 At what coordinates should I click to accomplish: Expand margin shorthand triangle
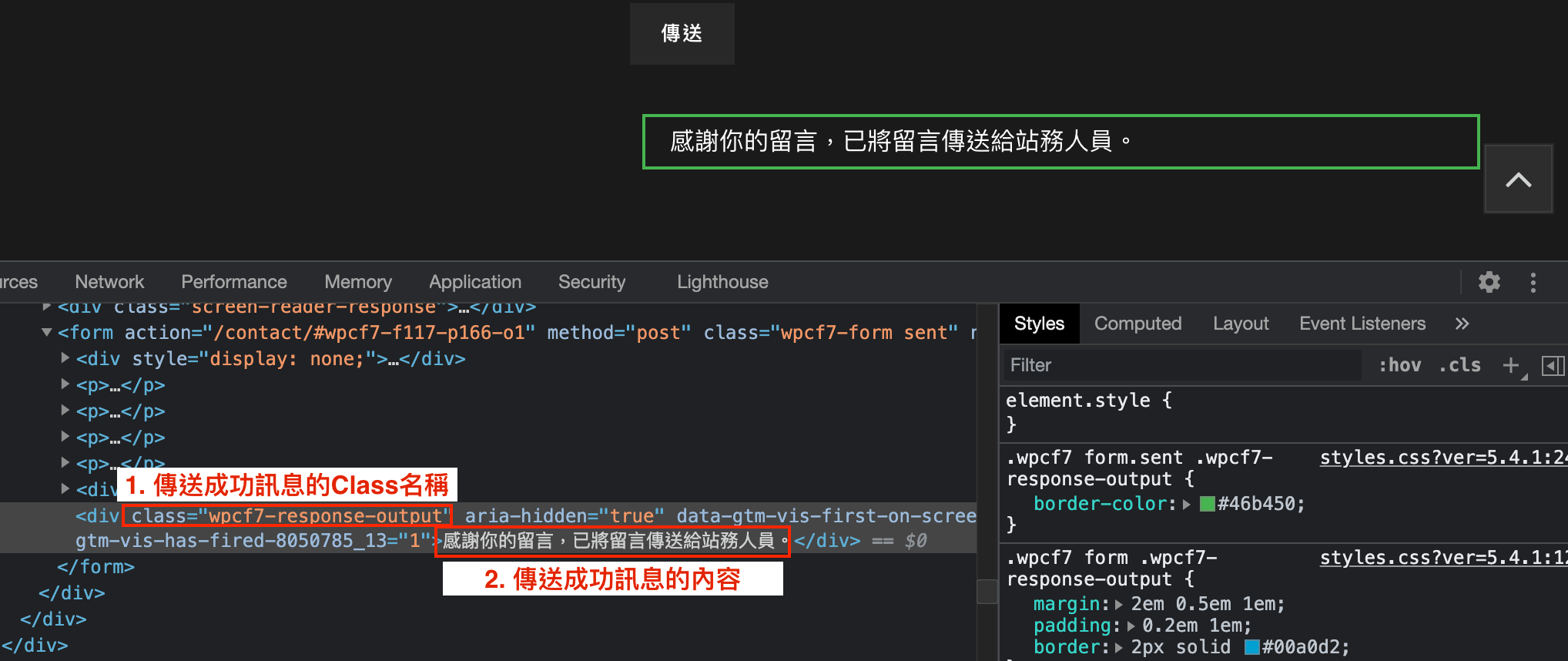(x=1119, y=604)
